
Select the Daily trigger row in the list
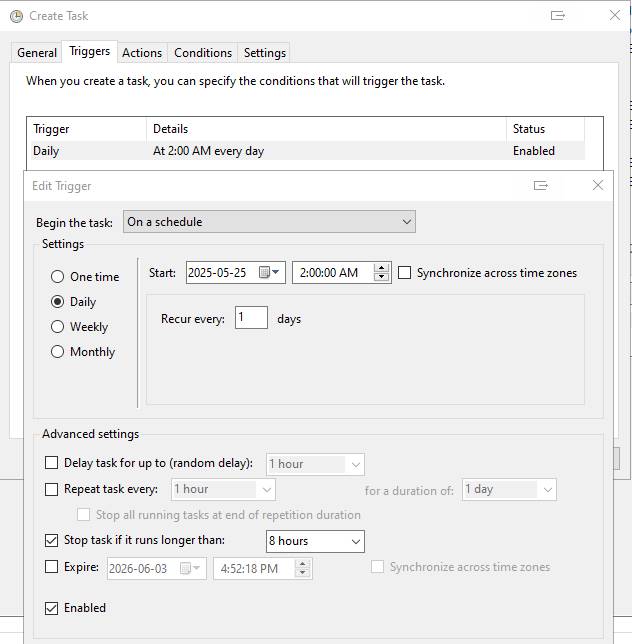click(308, 151)
